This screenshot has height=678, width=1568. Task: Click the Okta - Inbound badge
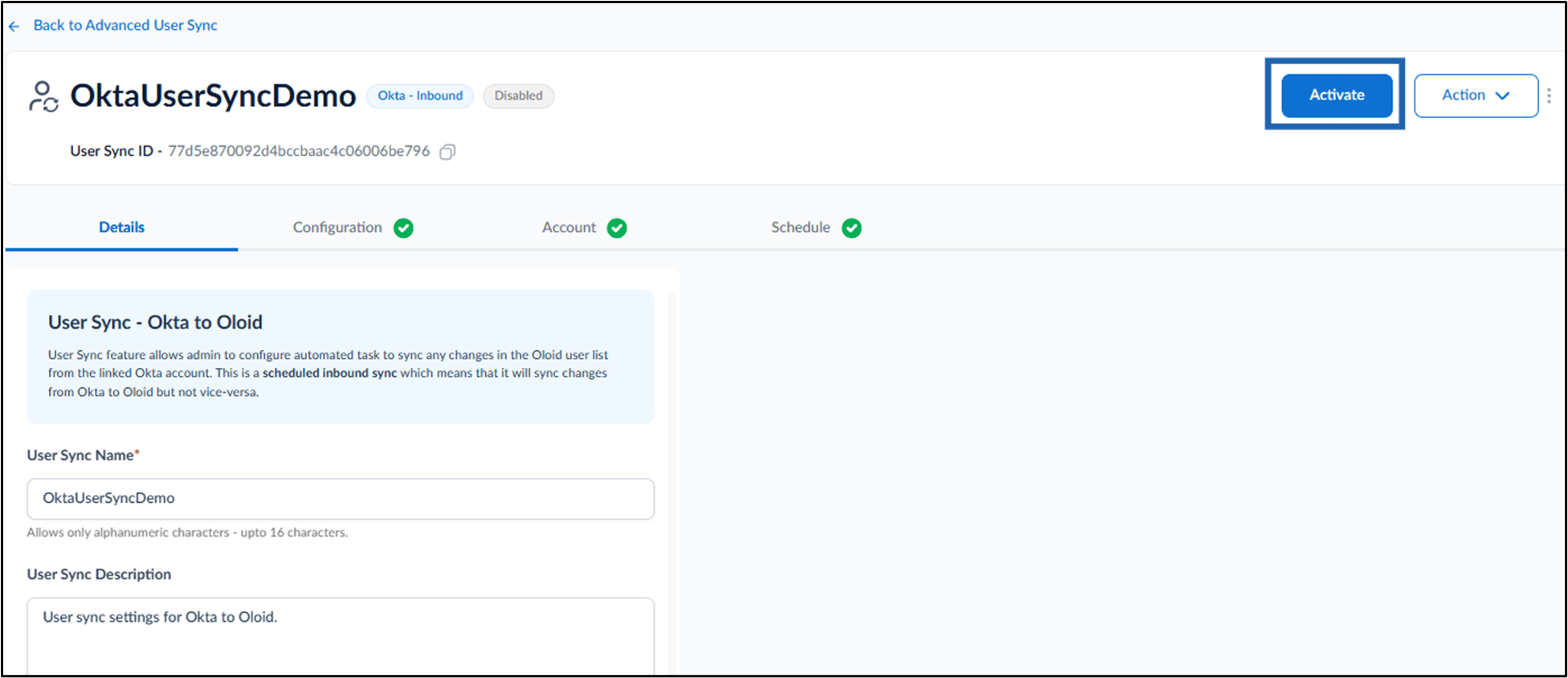pos(420,96)
